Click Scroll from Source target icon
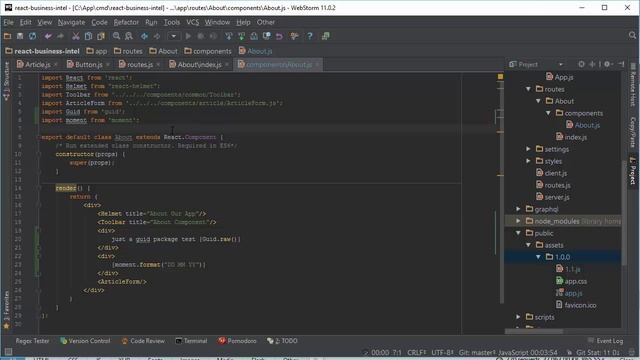 [x=582, y=64]
